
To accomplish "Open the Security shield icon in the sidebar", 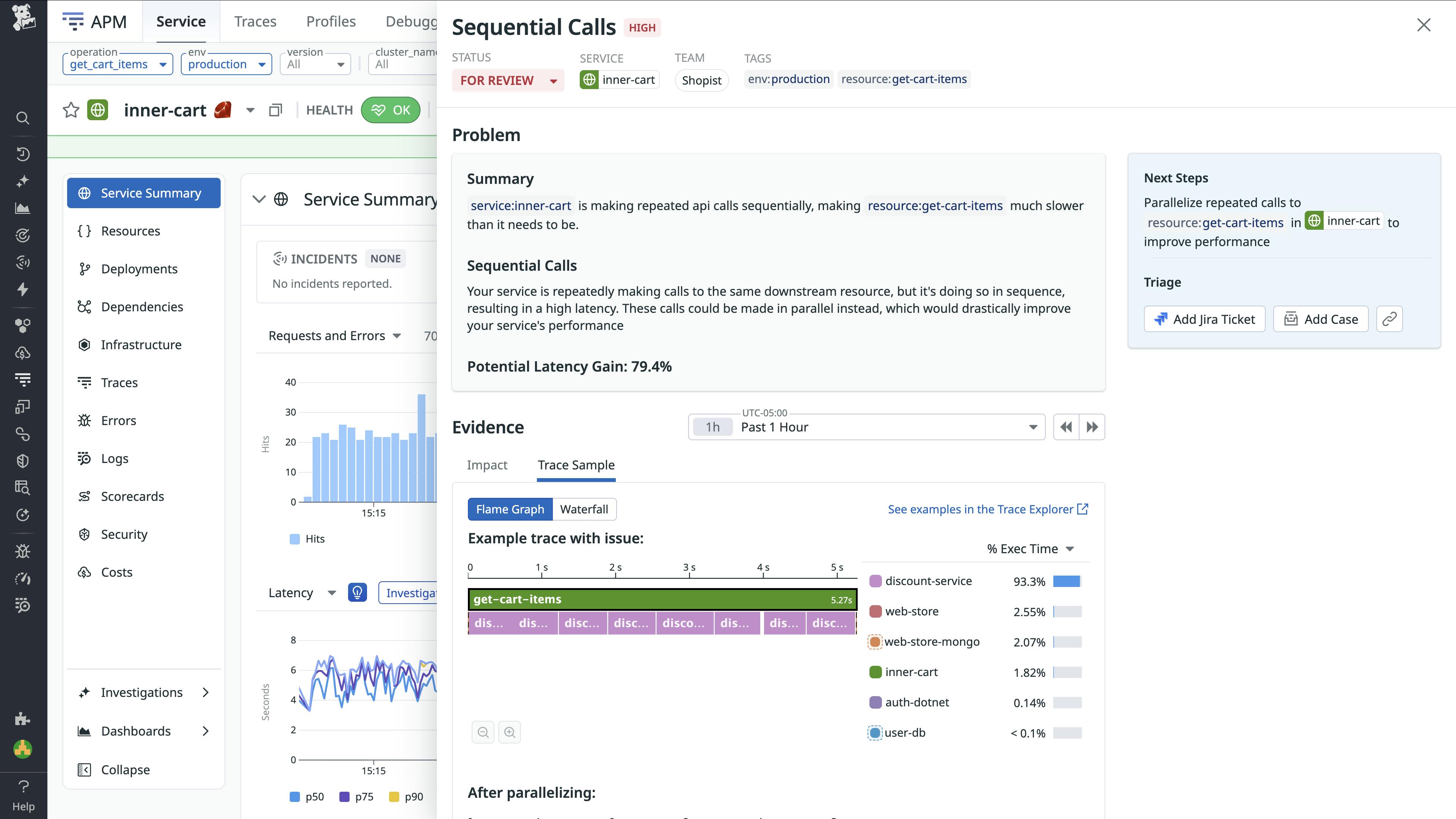I will (x=23, y=461).
